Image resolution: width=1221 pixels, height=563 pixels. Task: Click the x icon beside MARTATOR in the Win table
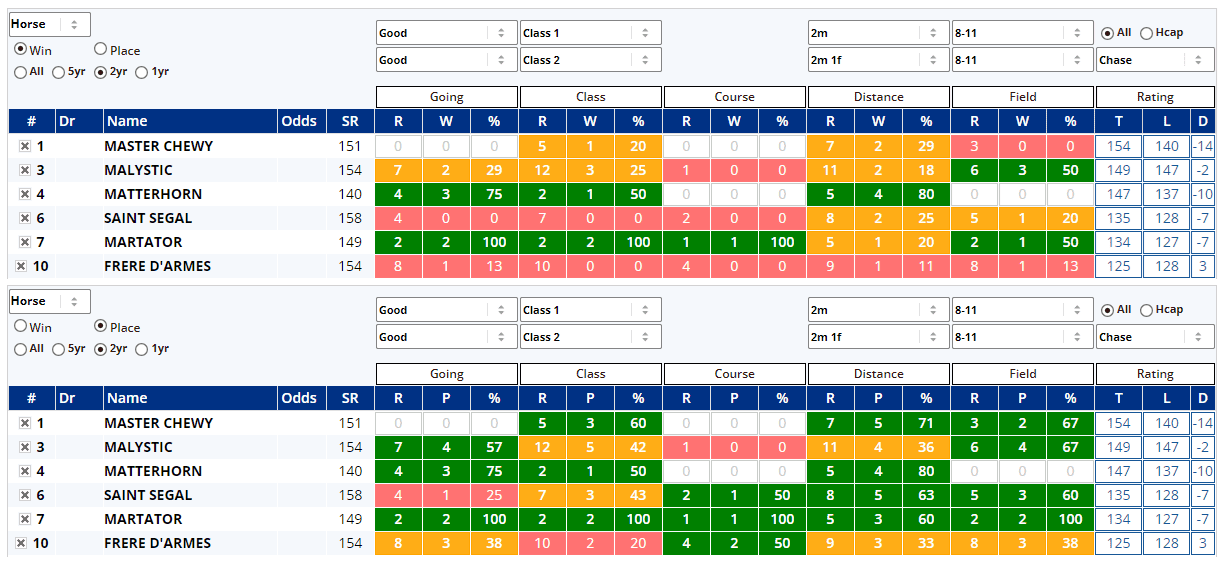(x=24, y=242)
